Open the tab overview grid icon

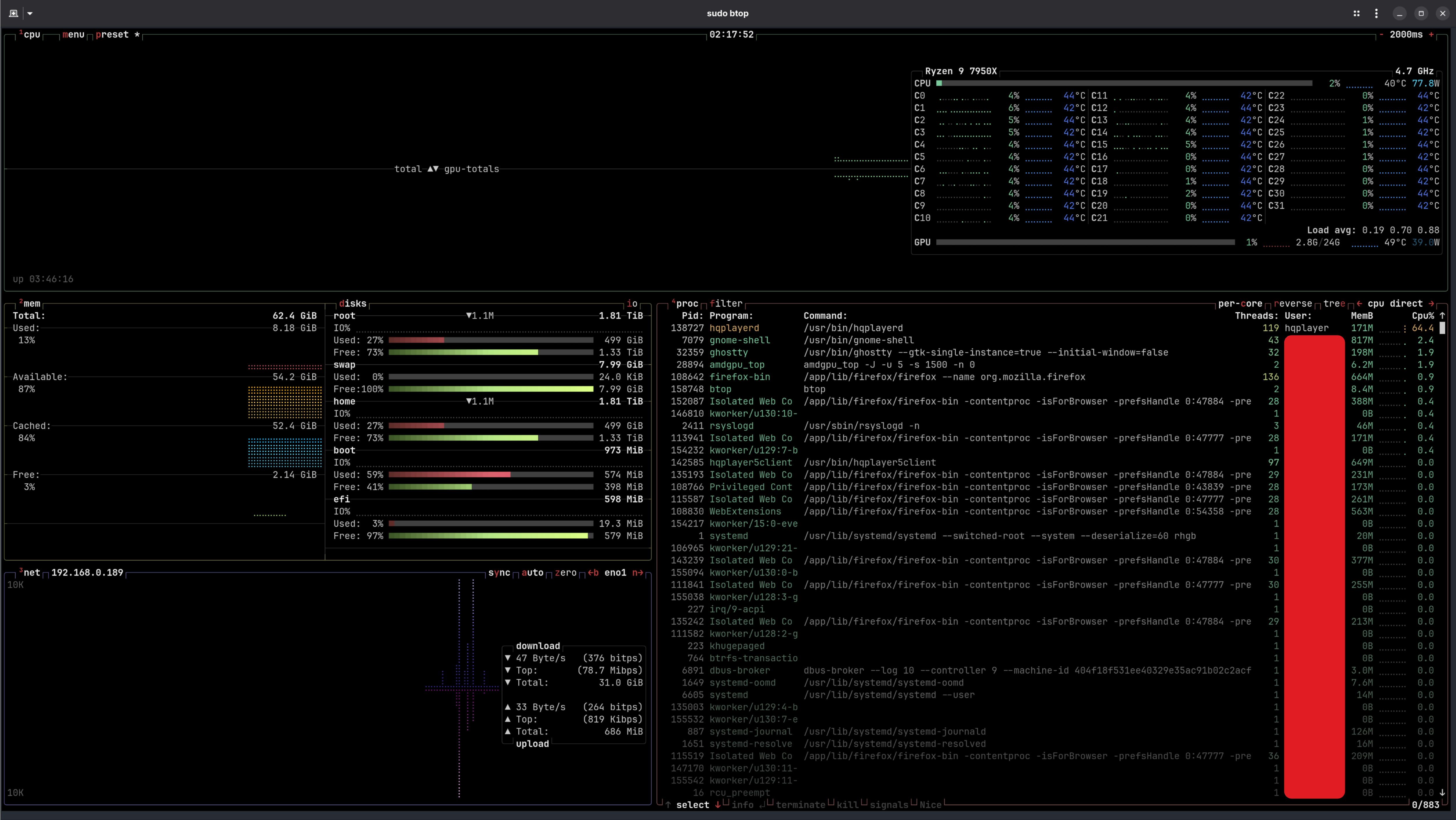coord(1356,13)
